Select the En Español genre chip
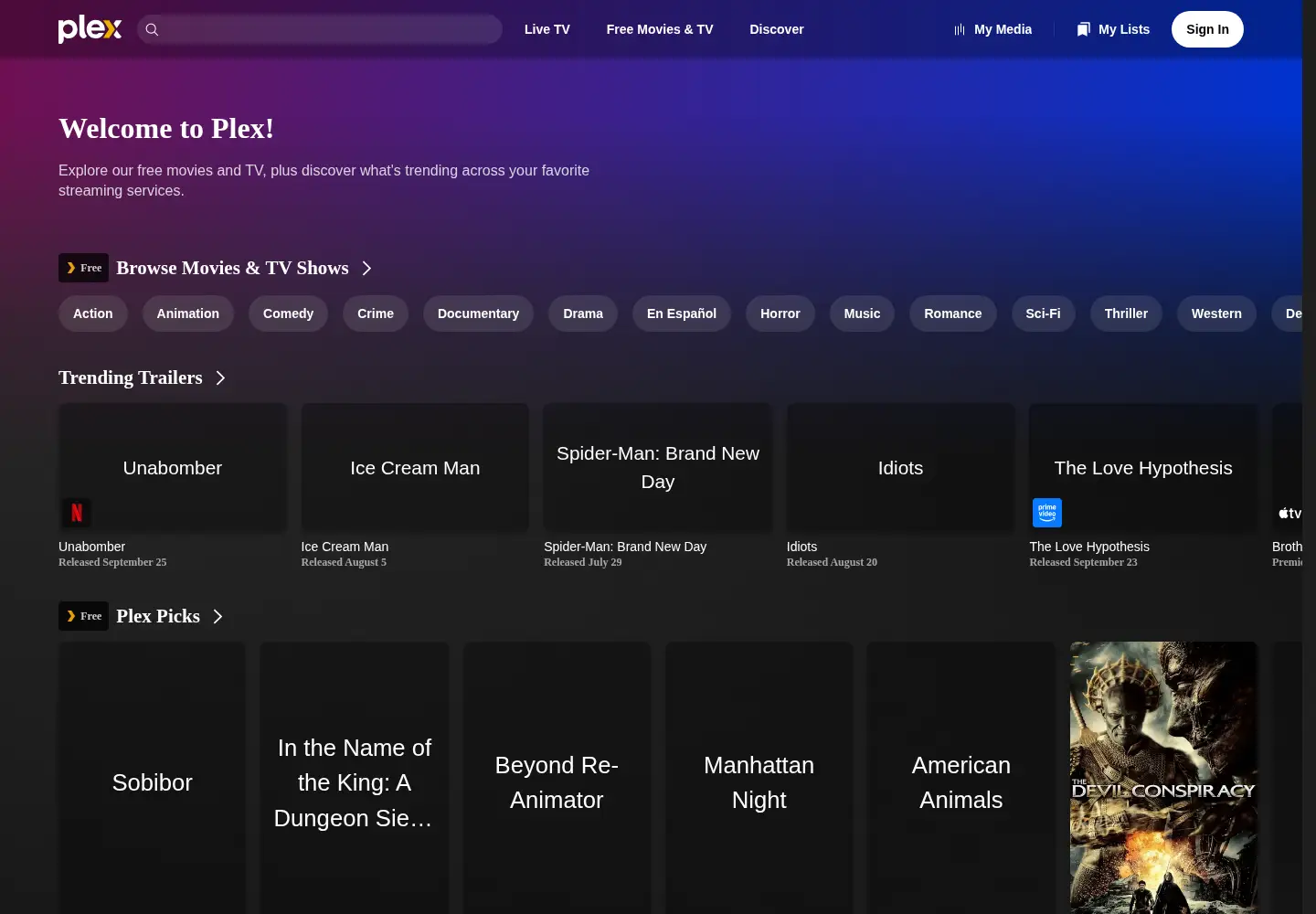The width and height of the screenshot is (1316, 914). [682, 314]
